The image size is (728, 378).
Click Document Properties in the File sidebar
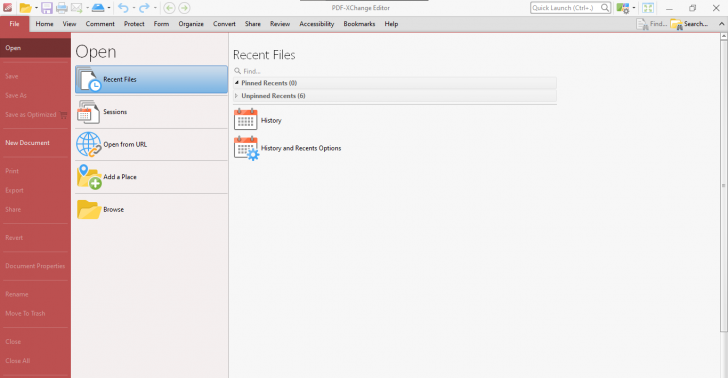[35, 266]
